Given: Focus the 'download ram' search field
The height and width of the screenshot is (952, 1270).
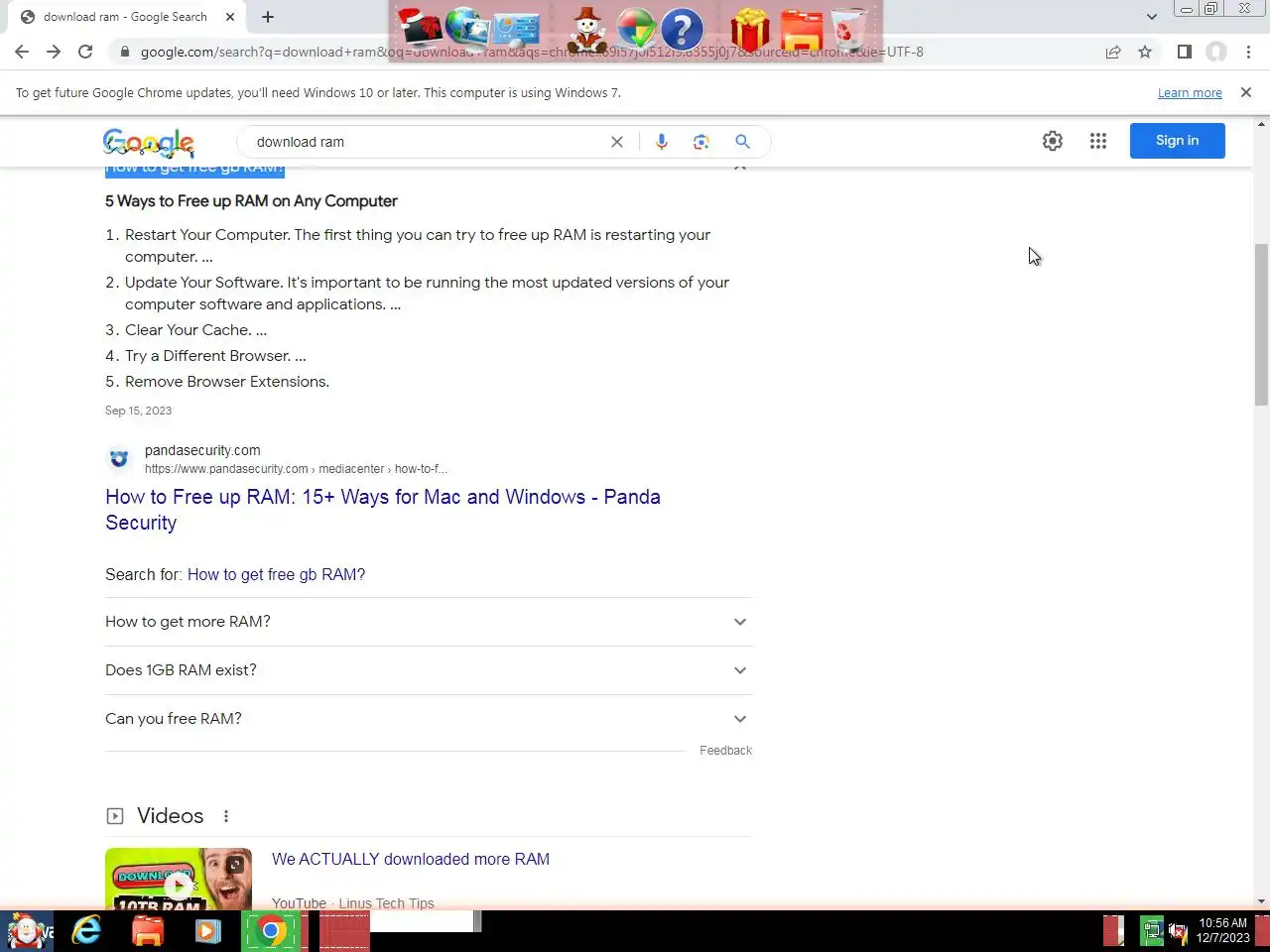Looking at the screenshot, I should click(427, 142).
